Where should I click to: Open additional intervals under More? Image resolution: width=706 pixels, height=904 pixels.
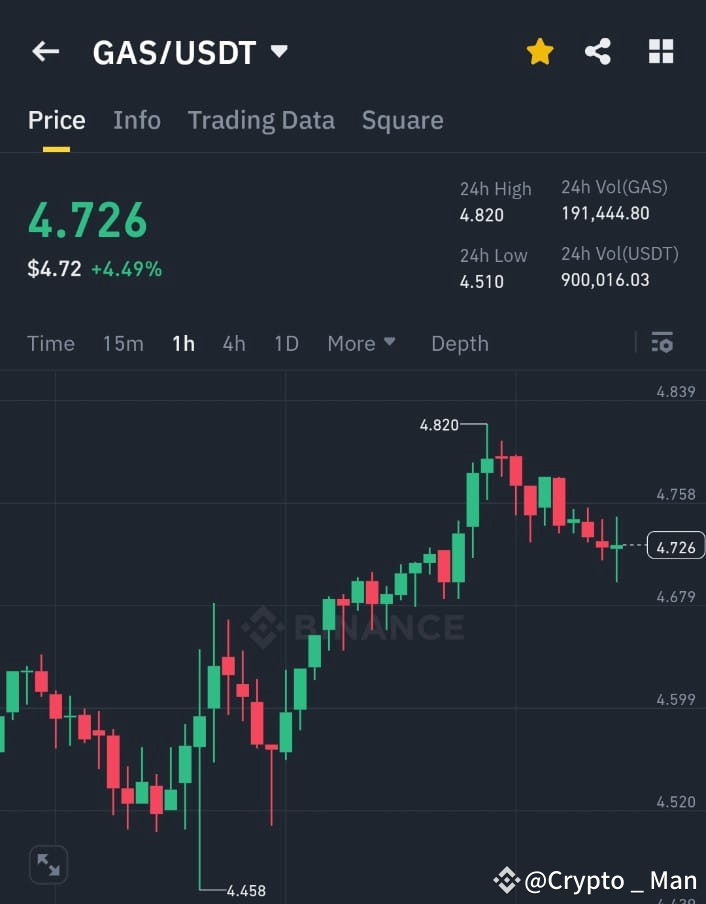361,343
